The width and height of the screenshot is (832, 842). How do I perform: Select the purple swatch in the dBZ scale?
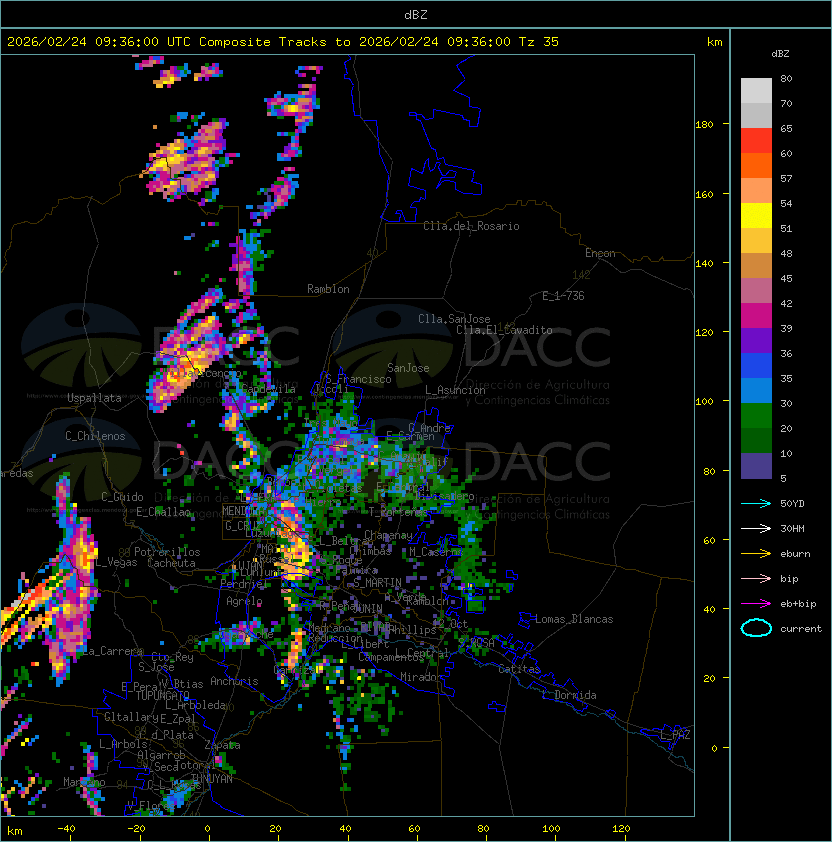coord(756,341)
